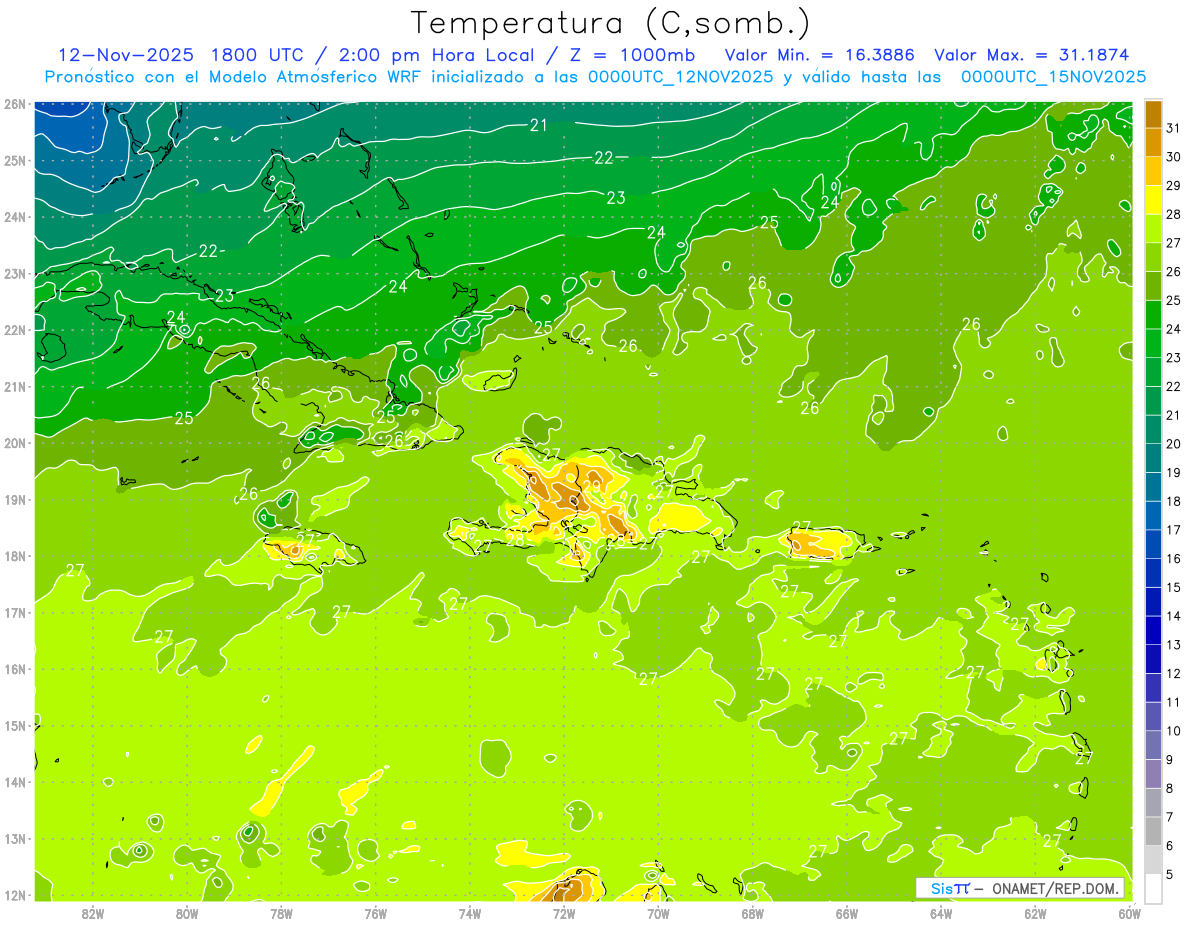Click the "60W" longitude axis label

click(x=1129, y=912)
